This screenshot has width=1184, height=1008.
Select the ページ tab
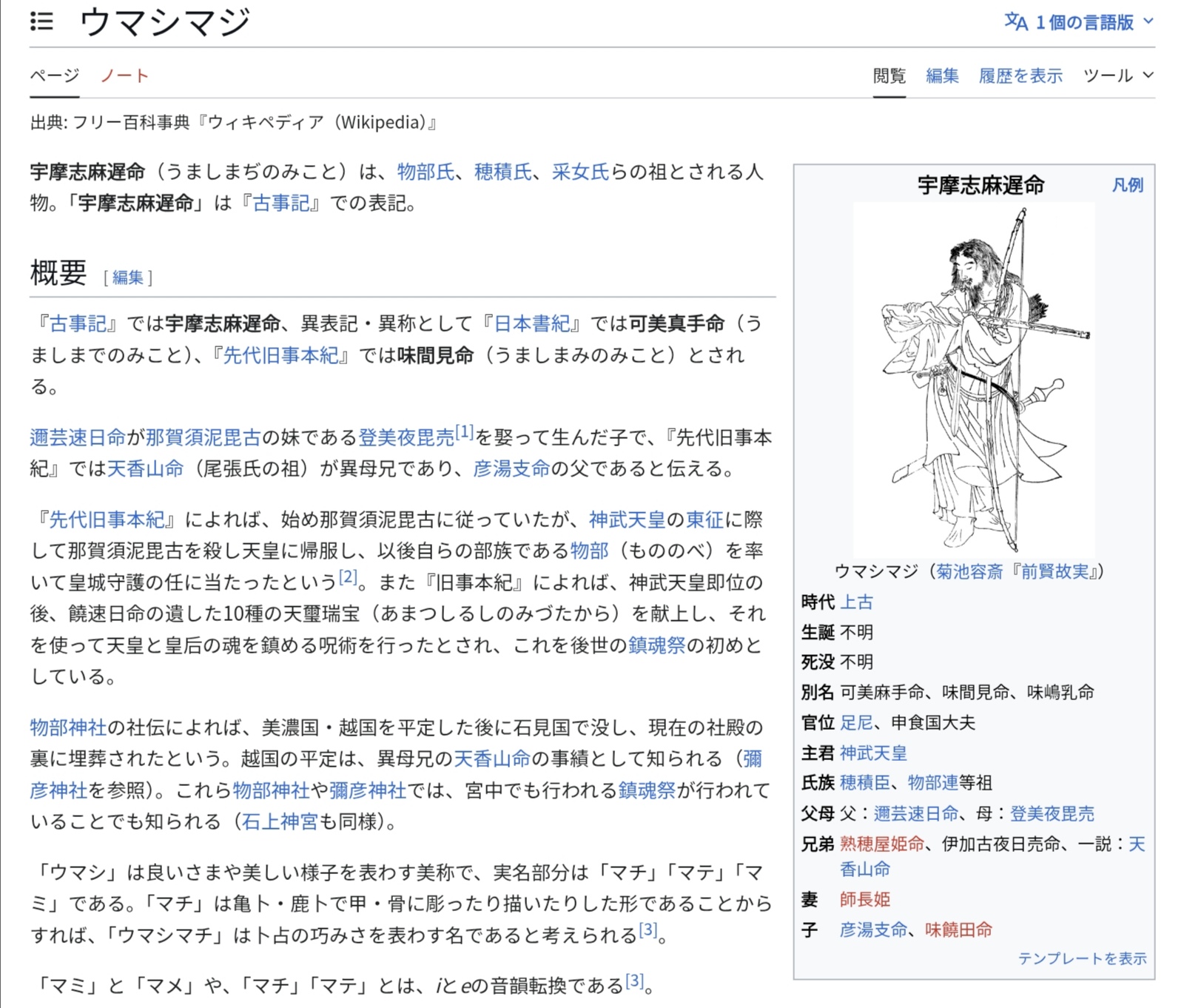point(54,75)
